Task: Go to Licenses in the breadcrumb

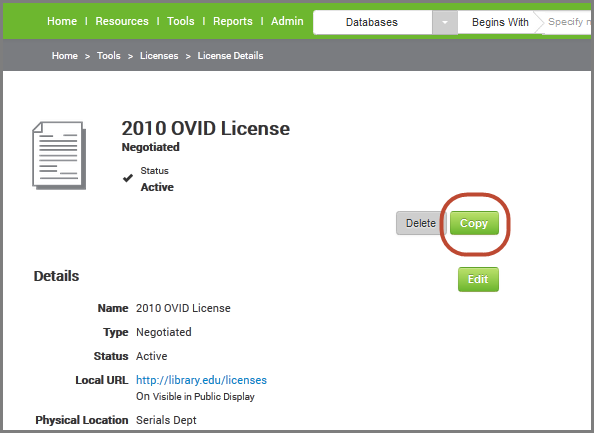Action: (159, 56)
